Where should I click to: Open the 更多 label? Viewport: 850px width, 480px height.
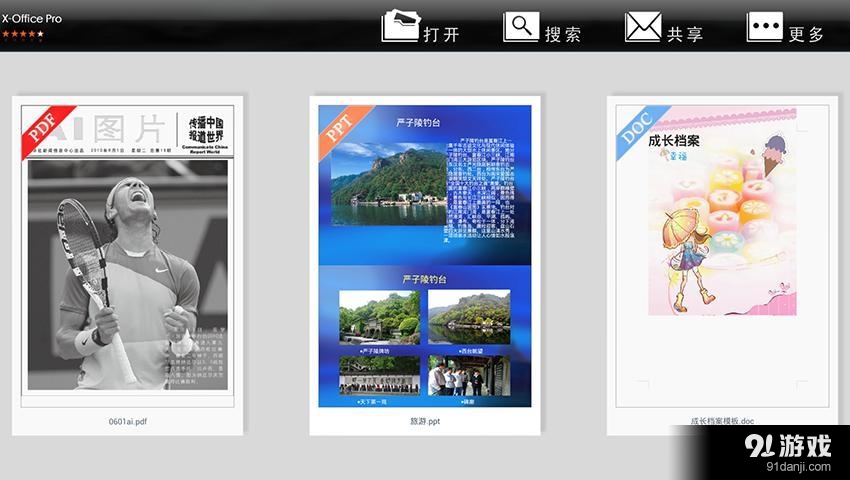[x=806, y=35]
